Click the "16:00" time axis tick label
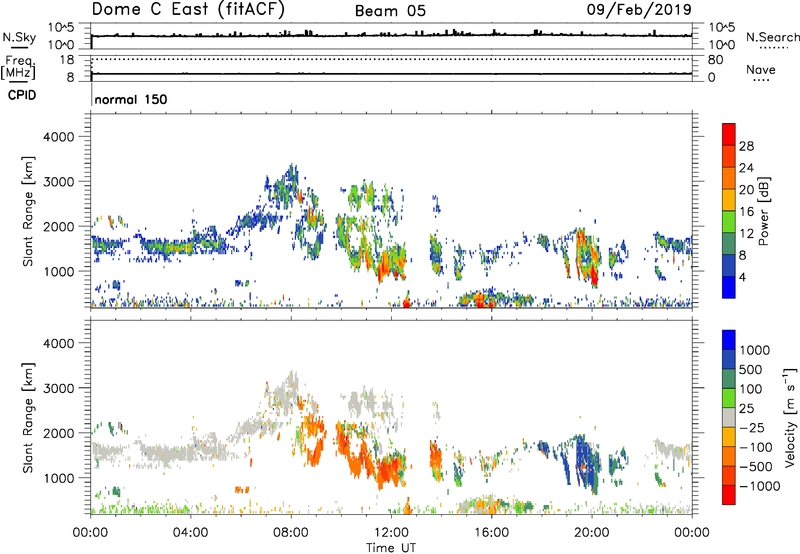Viewport: 800px width, 554px height. click(491, 533)
